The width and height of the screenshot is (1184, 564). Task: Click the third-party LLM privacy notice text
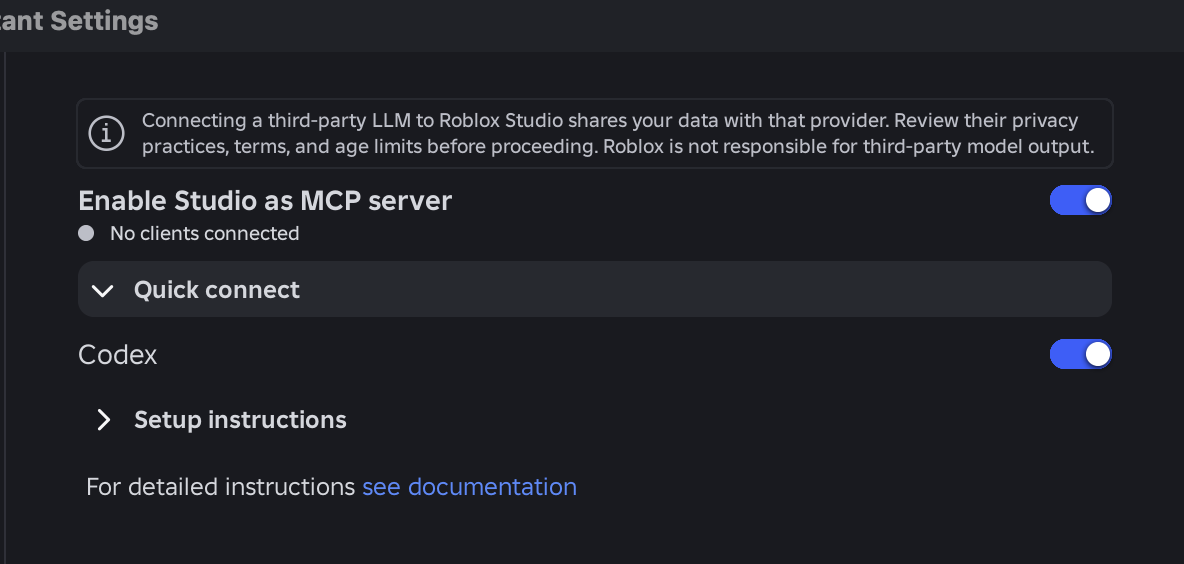[618, 134]
